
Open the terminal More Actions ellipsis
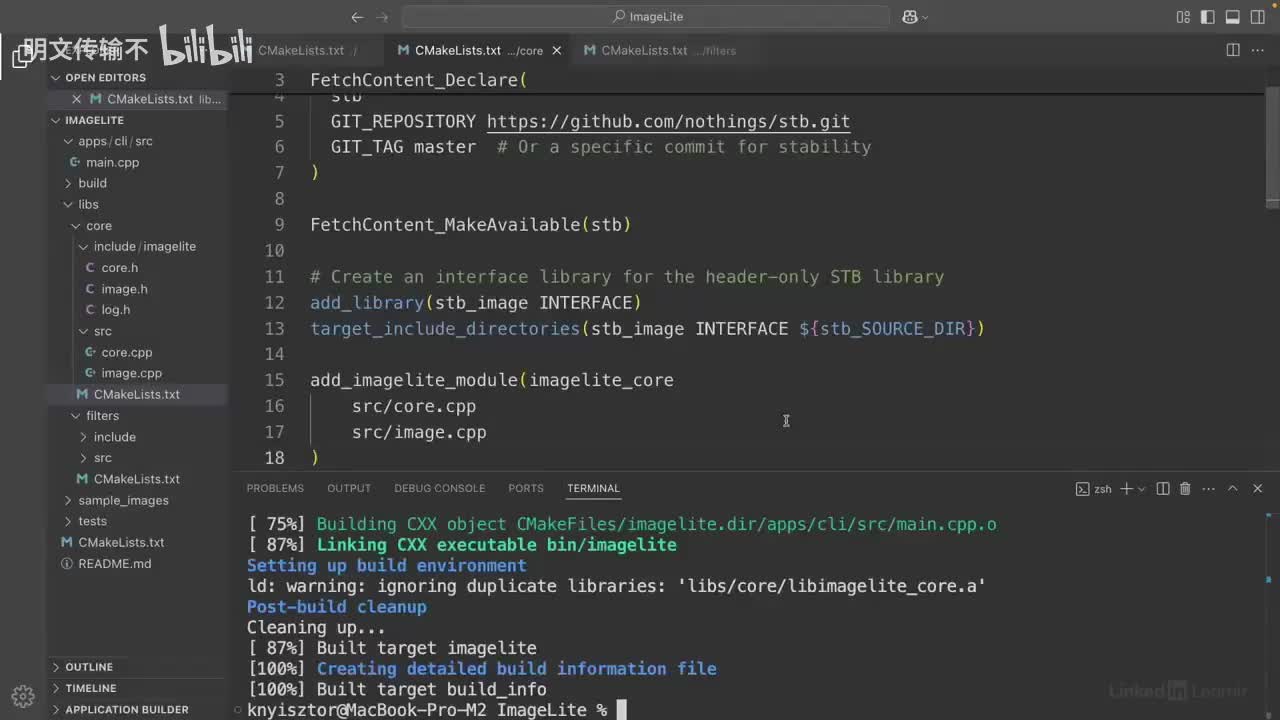[x=1209, y=489]
